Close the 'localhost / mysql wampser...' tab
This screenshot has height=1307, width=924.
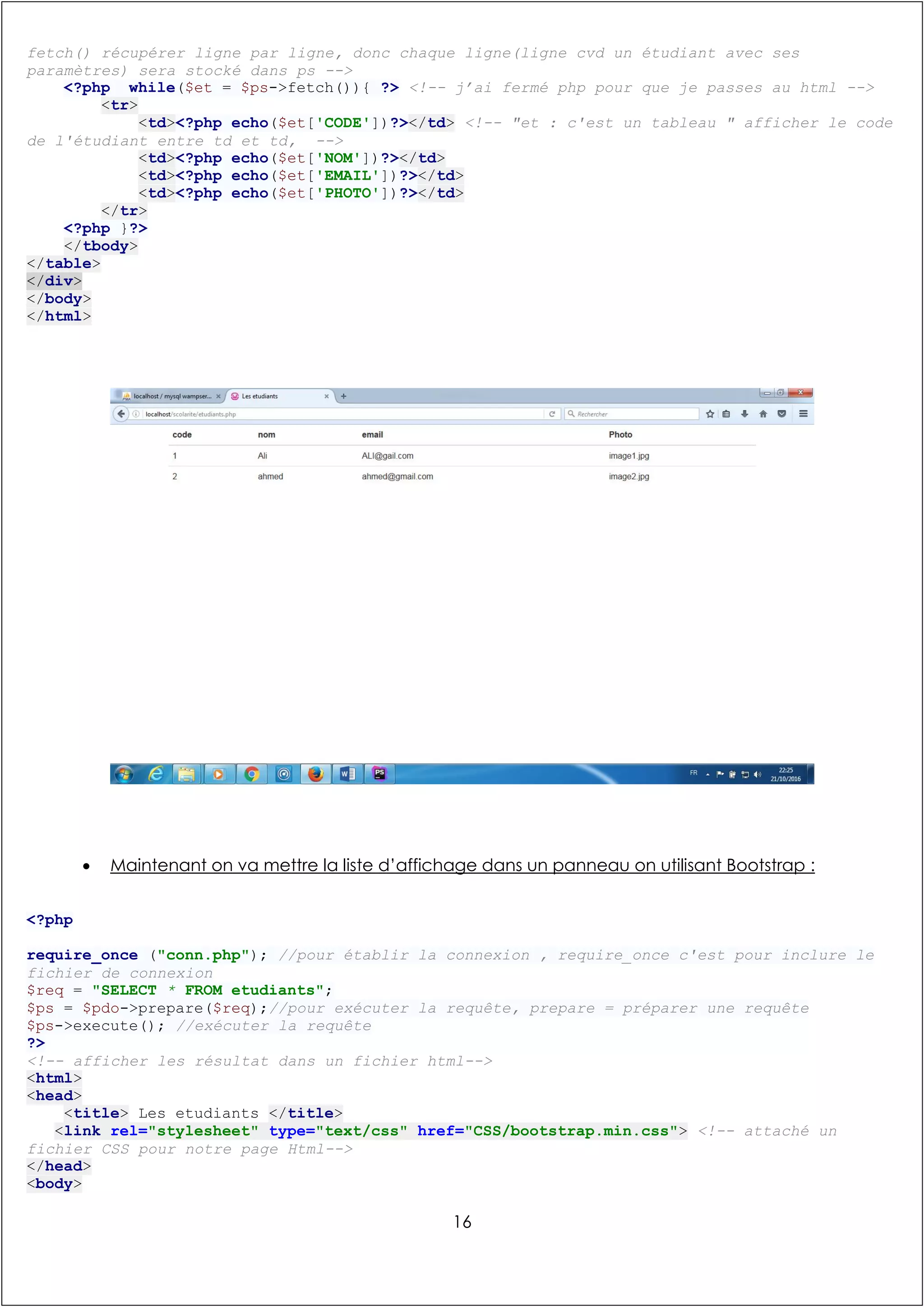(218, 396)
